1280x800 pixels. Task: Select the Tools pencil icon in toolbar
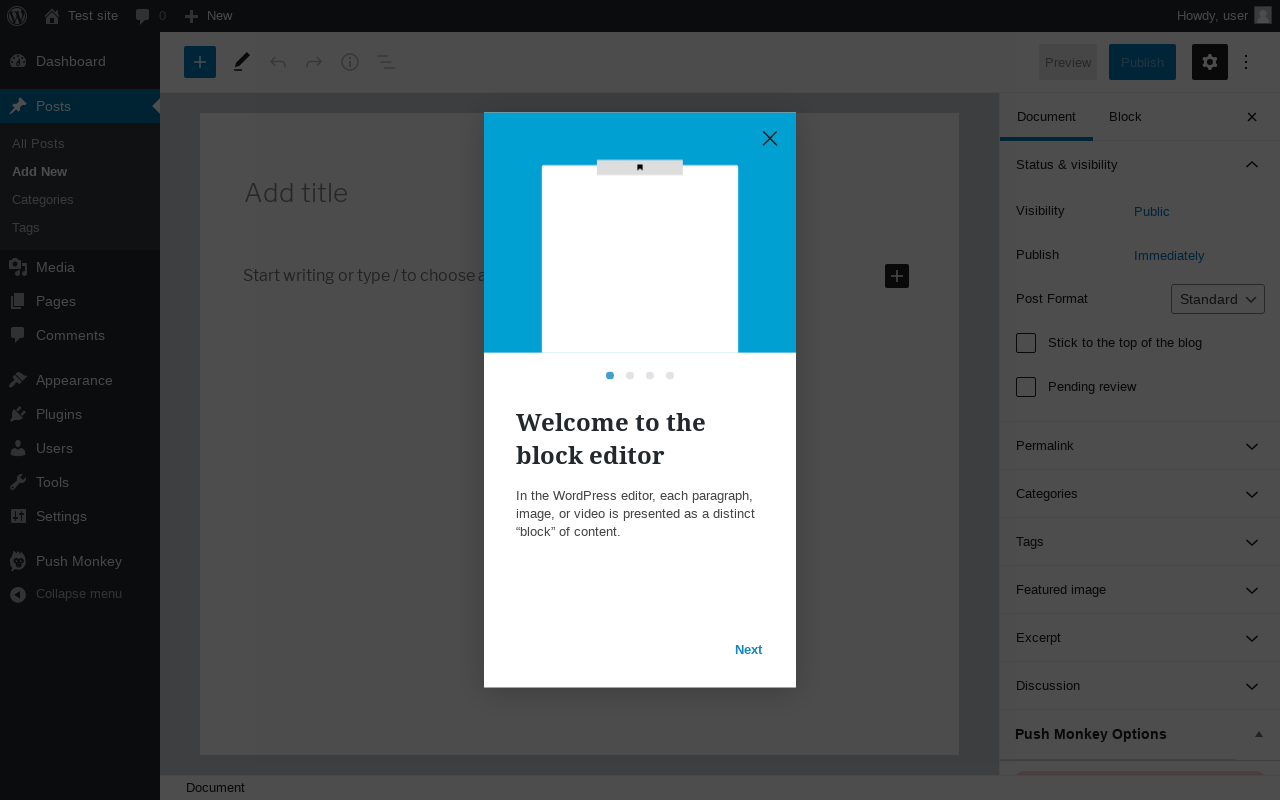[242, 62]
